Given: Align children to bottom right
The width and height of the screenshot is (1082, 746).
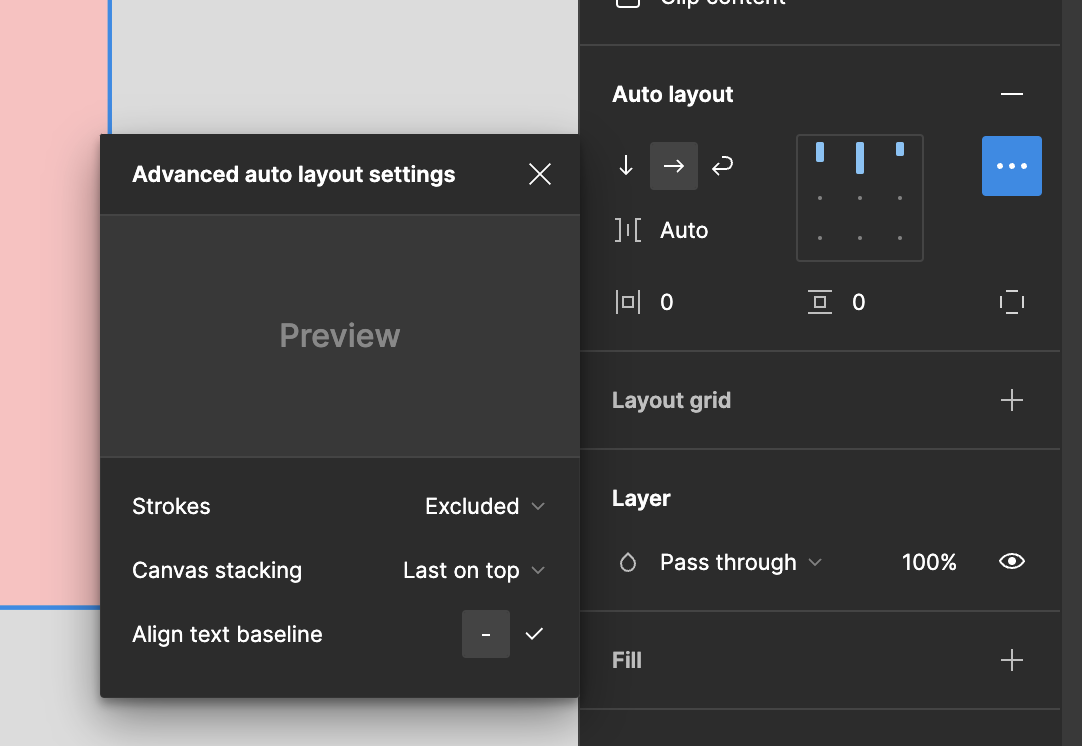Looking at the screenshot, I should (900, 238).
